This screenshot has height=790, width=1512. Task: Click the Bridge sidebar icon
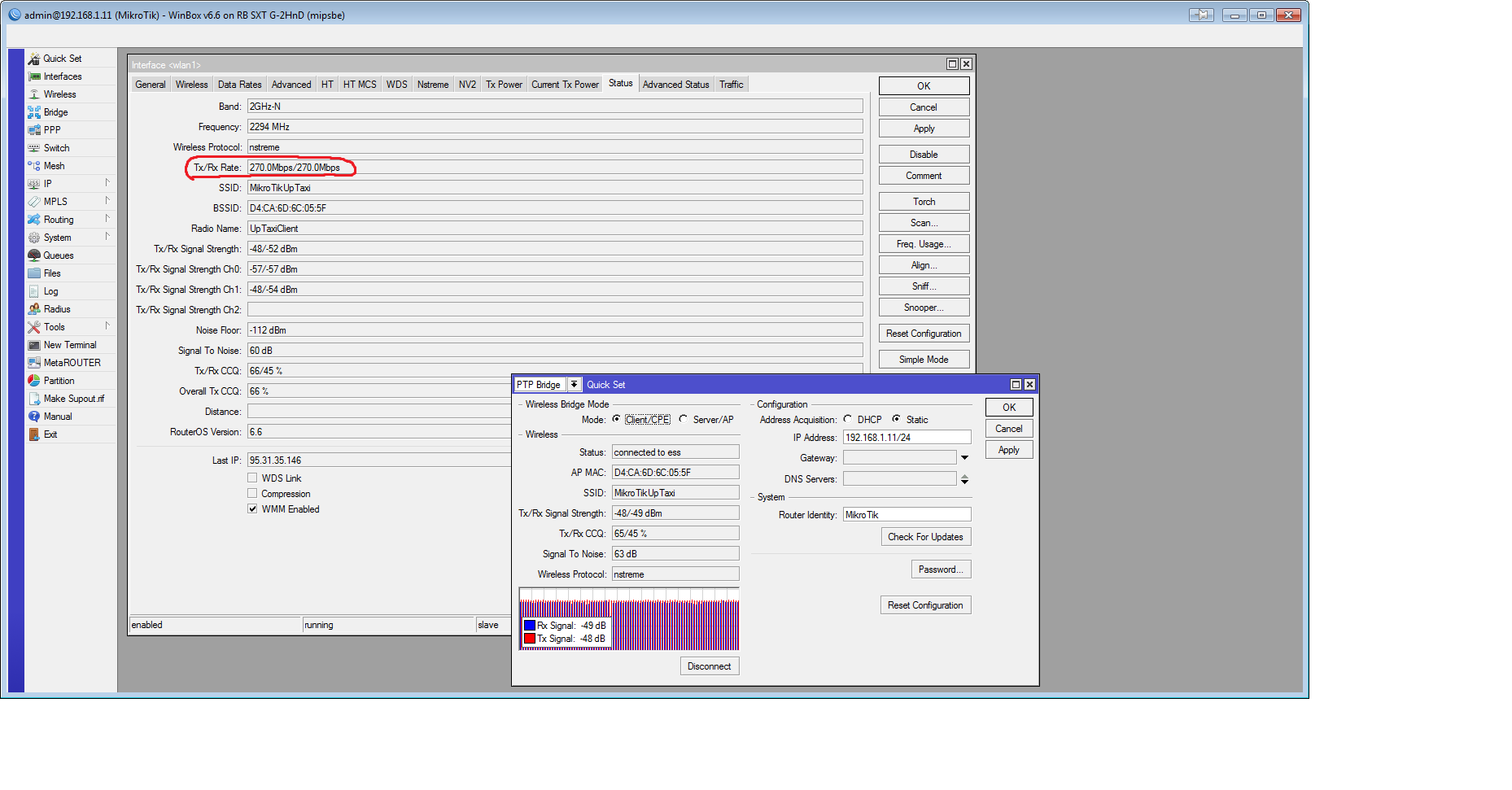coord(34,112)
